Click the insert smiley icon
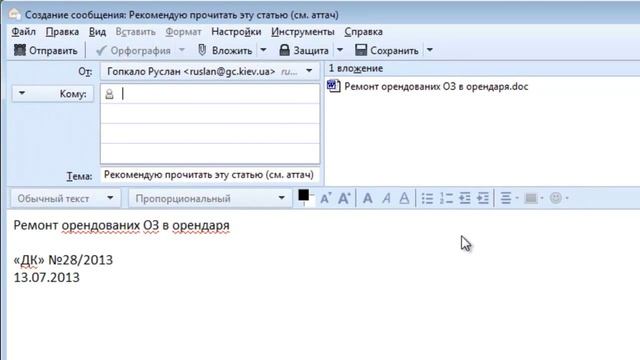This screenshot has width=640, height=360. click(x=558, y=198)
